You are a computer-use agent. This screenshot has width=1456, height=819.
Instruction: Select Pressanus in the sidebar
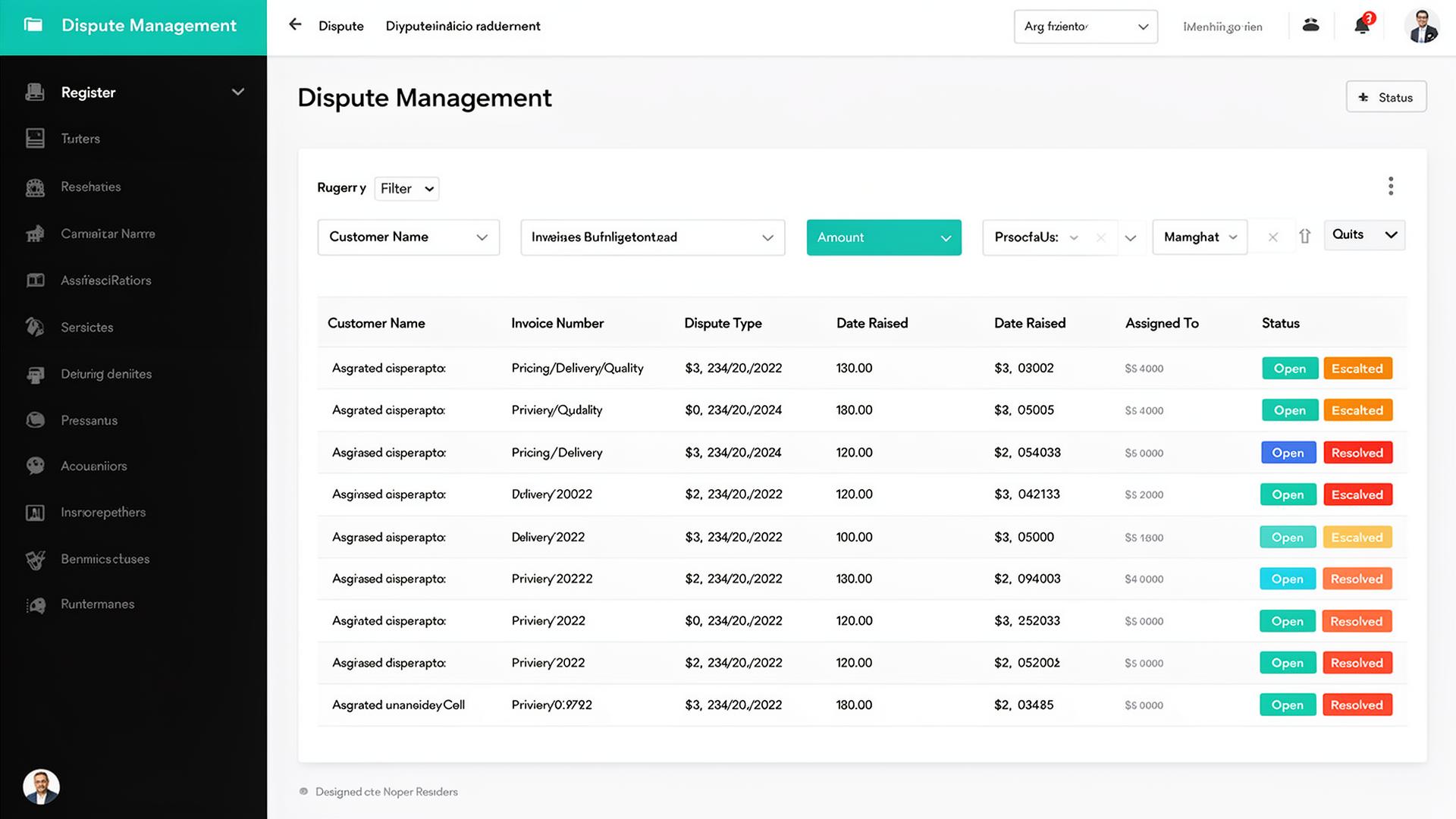click(89, 421)
